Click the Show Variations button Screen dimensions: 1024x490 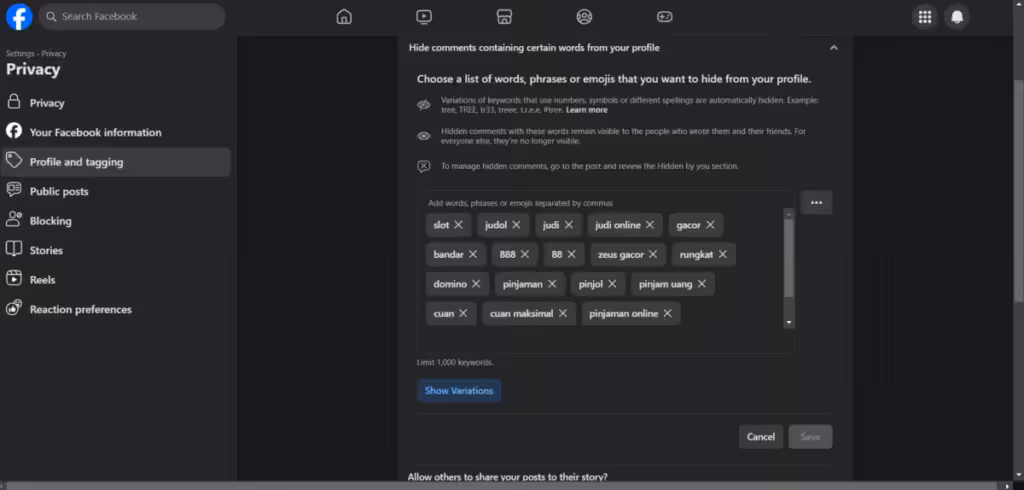458,391
